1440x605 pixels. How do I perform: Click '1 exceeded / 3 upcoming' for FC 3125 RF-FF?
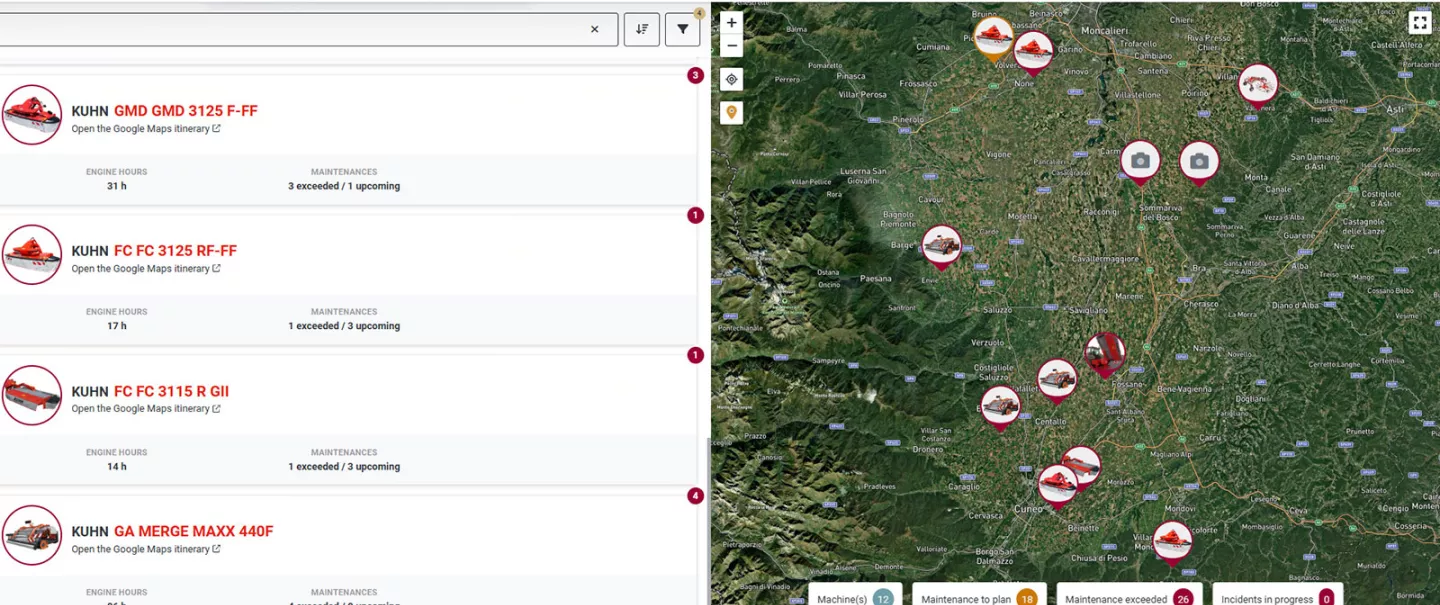(344, 326)
